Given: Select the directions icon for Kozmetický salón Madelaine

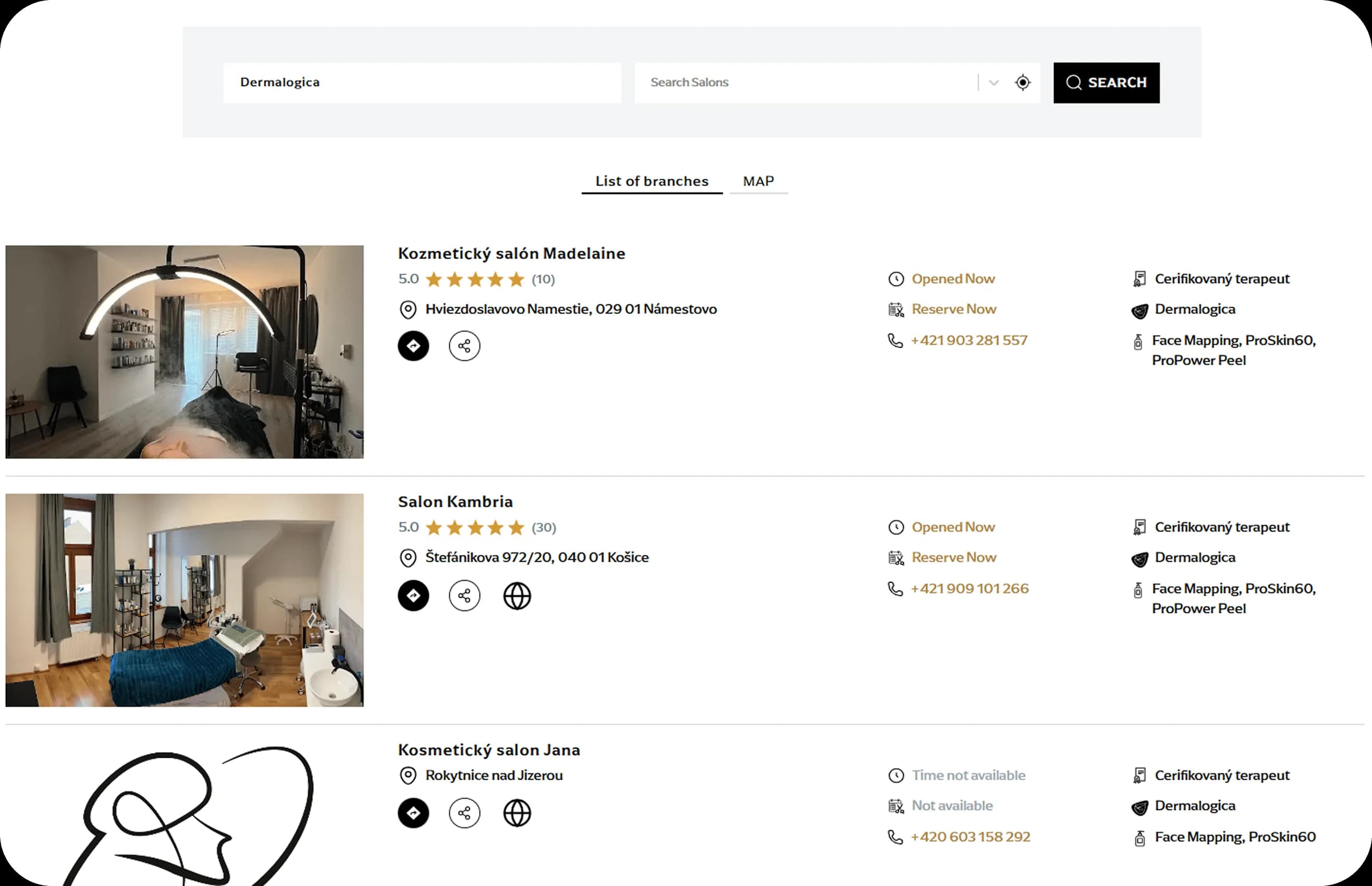Looking at the screenshot, I should coord(413,346).
